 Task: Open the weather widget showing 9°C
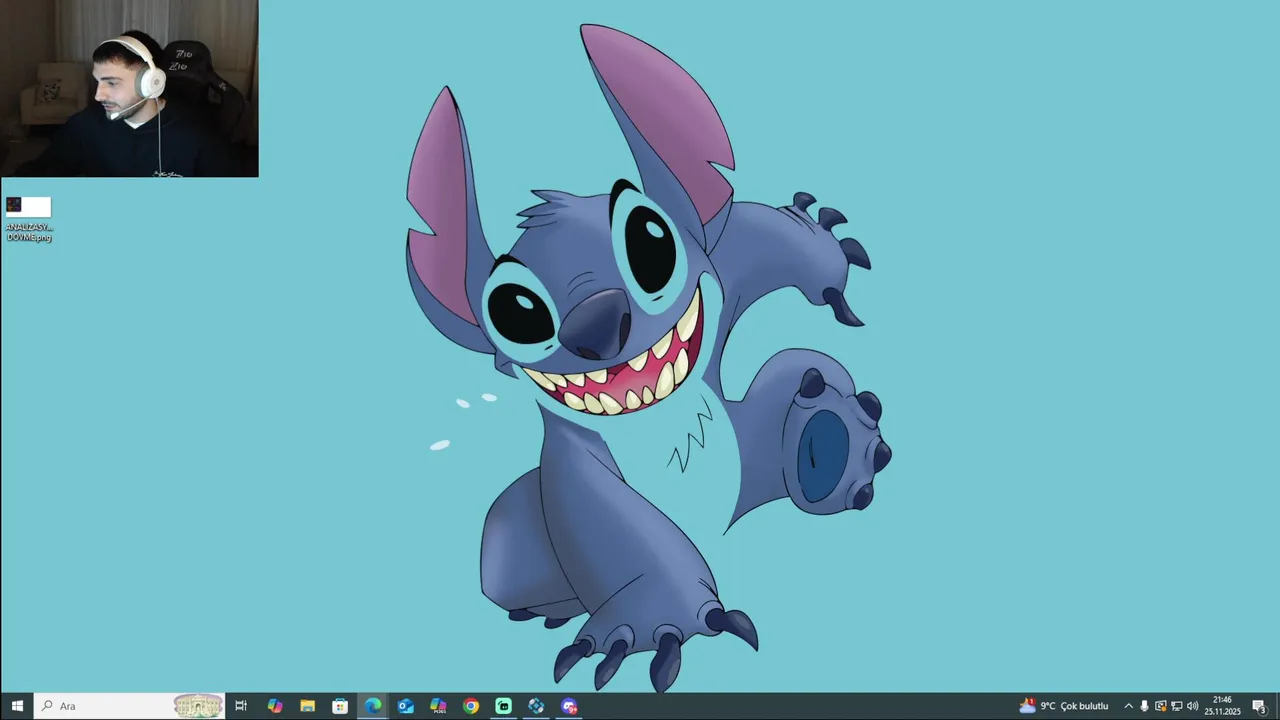pyautogui.click(x=1064, y=706)
